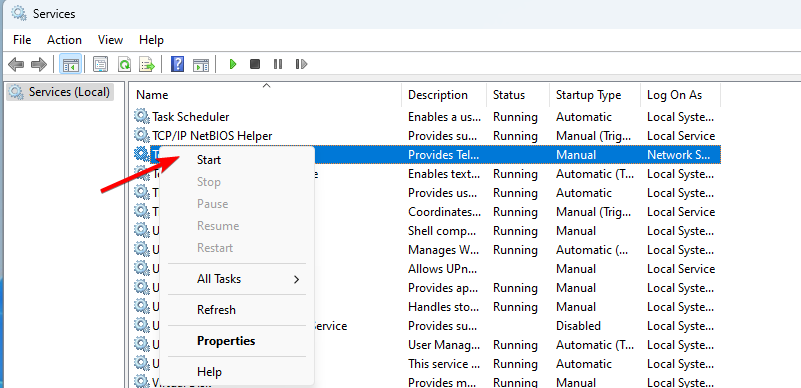Sort by the Name column header
This screenshot has width=801, height=388.
click(152, 95)
